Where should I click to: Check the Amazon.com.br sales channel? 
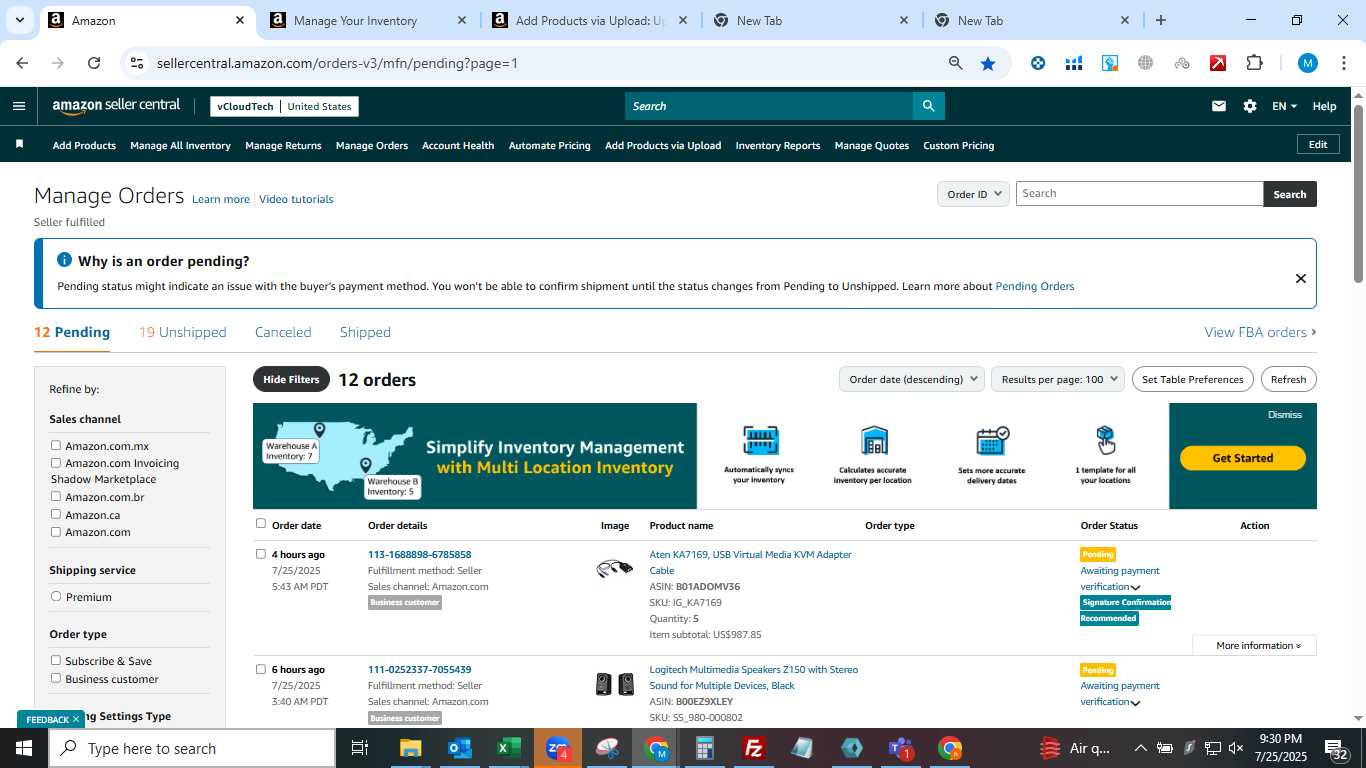[x=56, y=496]
